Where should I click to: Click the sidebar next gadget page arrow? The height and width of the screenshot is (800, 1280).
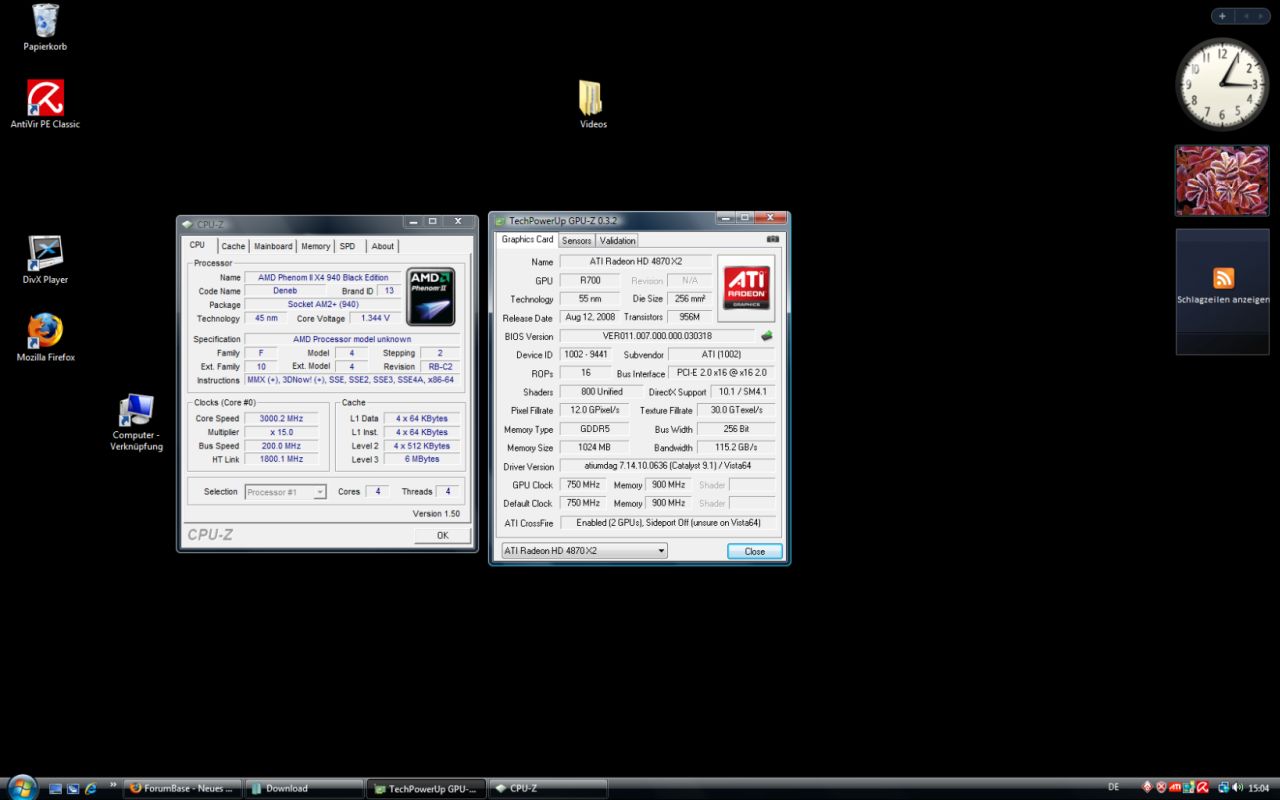pyautogui.click(x=1259, y=16)
